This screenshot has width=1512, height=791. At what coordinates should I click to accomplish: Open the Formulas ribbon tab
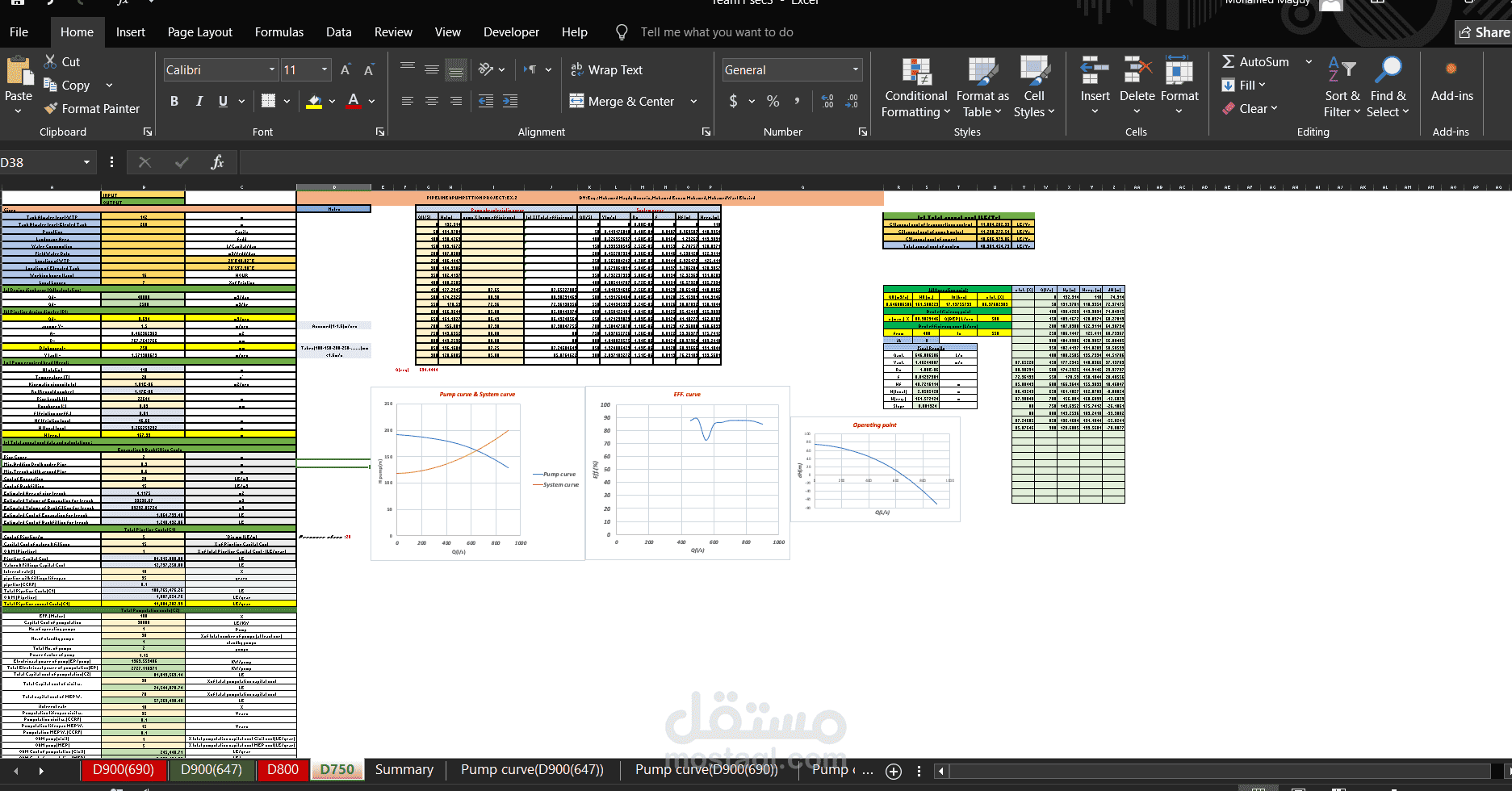point(279,32)
